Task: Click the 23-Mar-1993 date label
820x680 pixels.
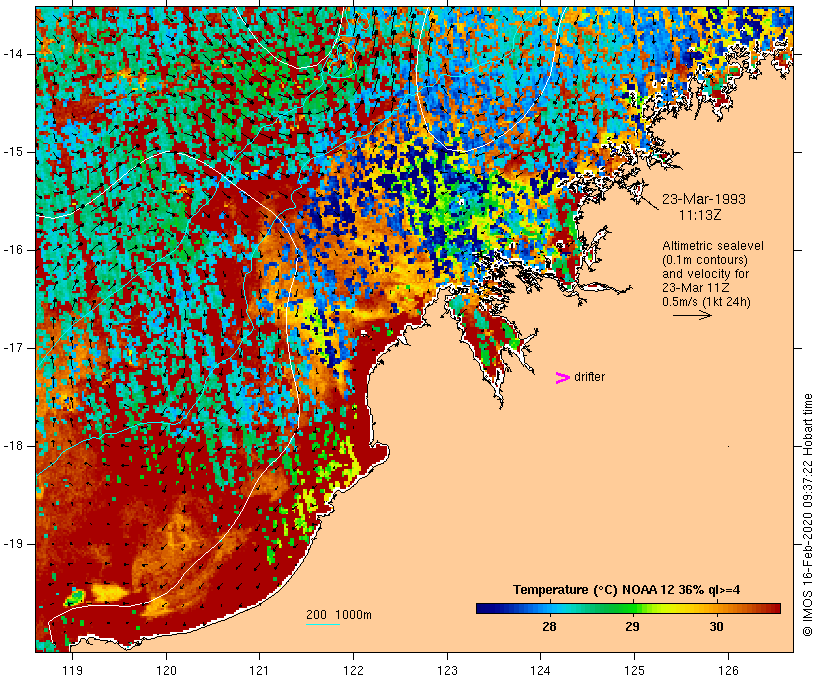Action: tap(704, 199)
